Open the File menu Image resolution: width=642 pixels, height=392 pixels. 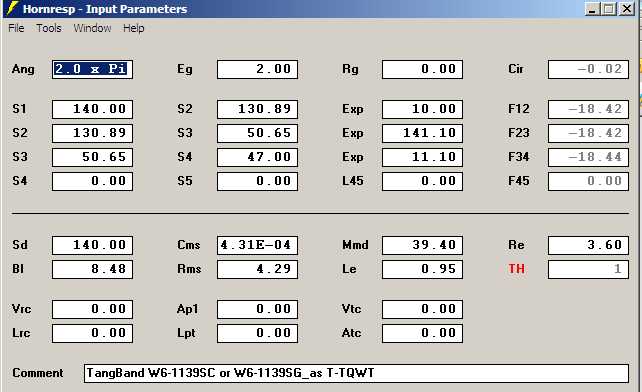(x=16, y=28)
